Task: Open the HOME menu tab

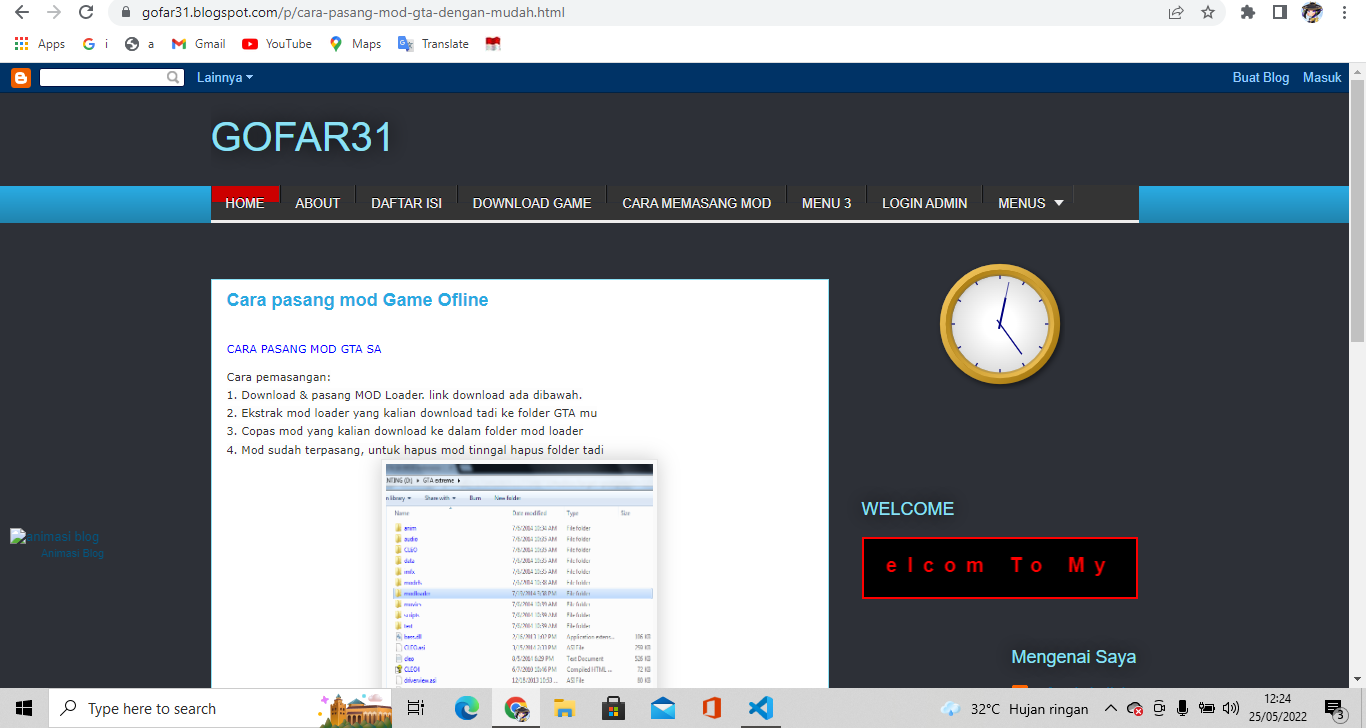Action: pos(245,203)
